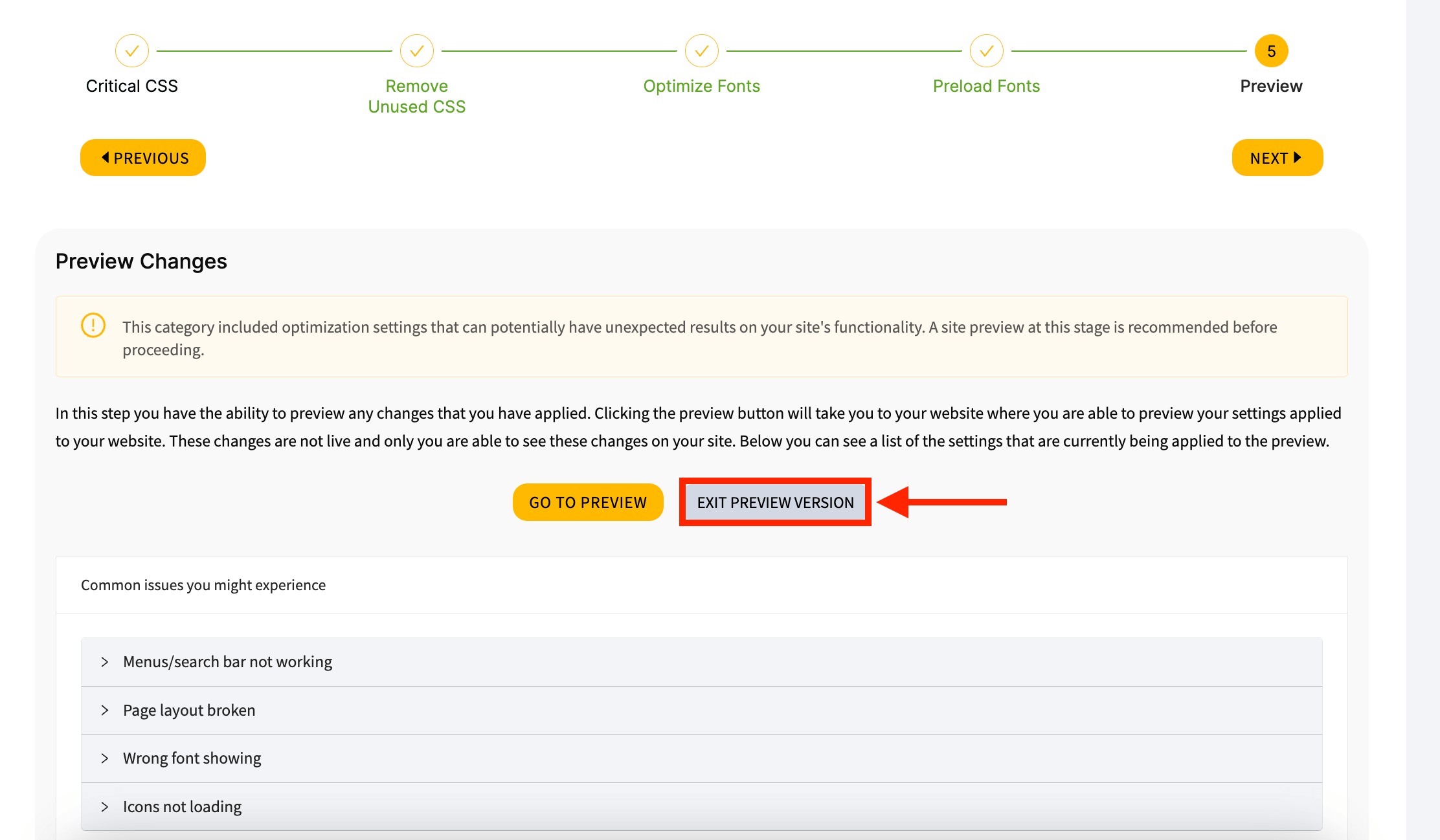
Task: Click the EXIT PREVIEW VERSION button
Action: (775, 502)
